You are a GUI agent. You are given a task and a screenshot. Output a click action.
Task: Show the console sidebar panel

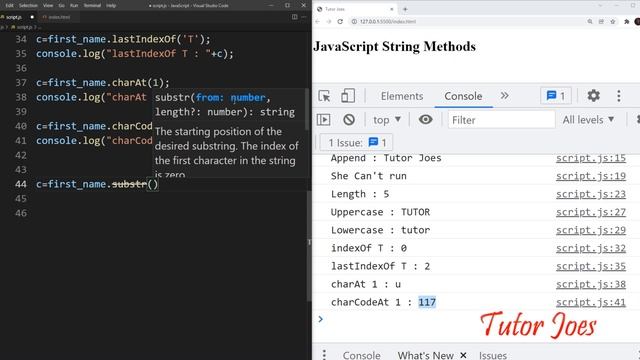[x=324, y=120]
